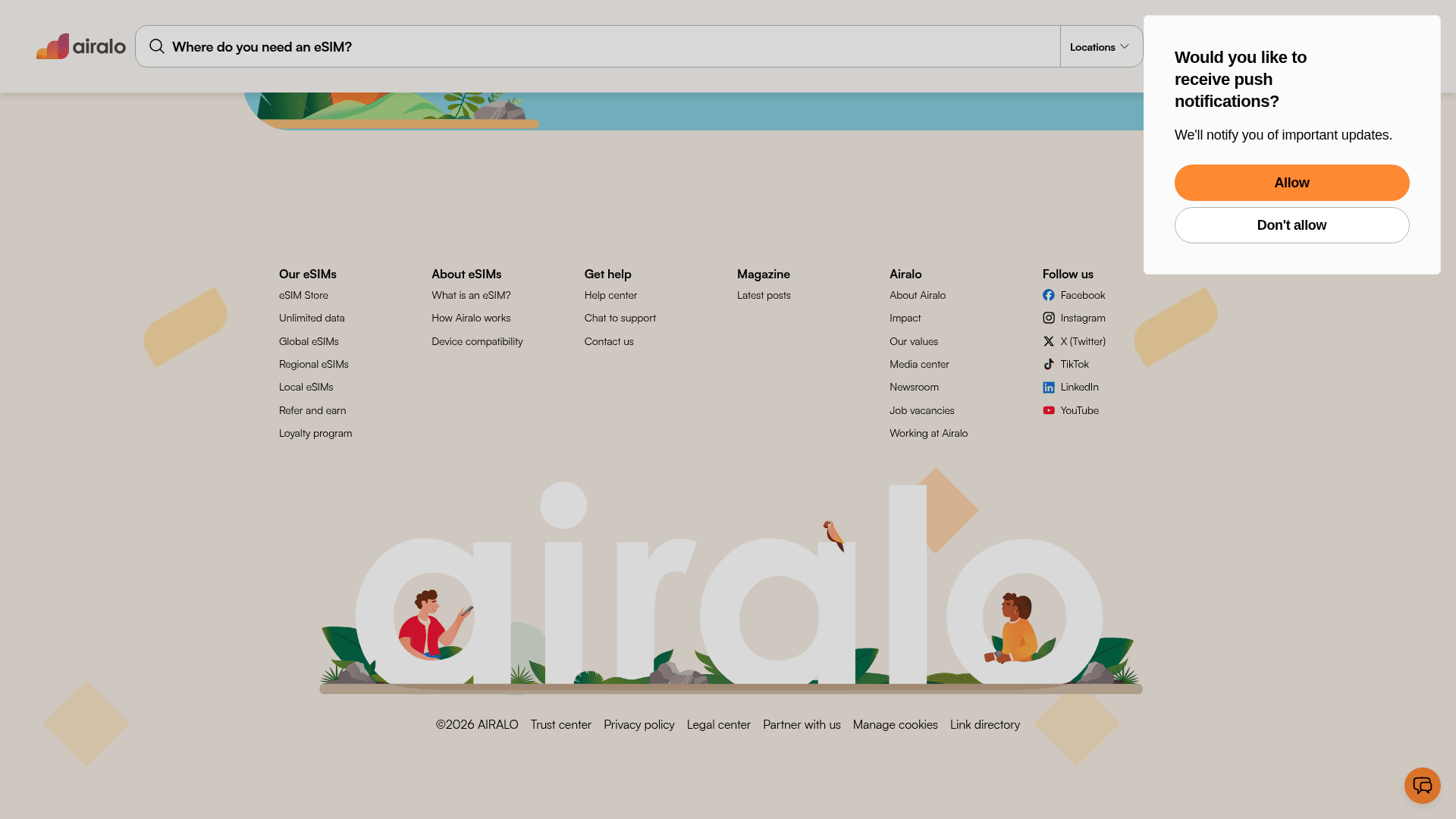Open Legal center in footer
Image resolution: width=1456 pixels, height=819 pixels.
(x=718, y=724)
